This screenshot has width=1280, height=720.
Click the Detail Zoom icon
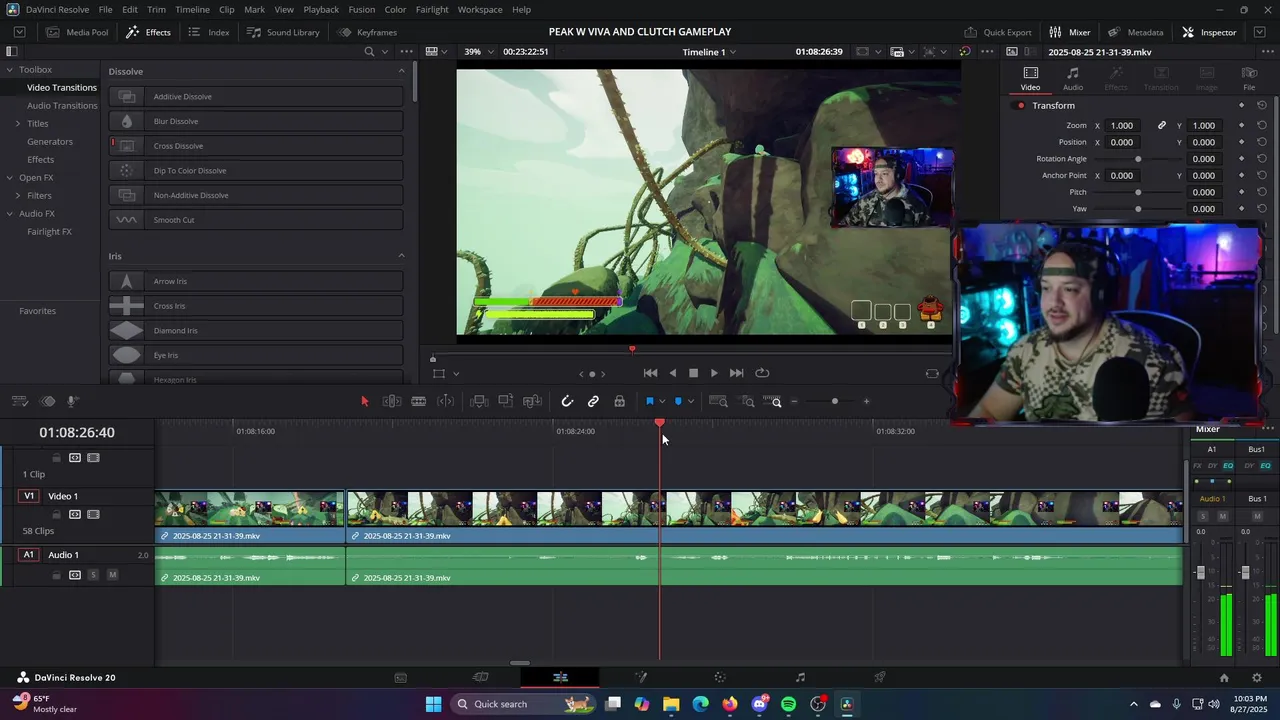748,401
